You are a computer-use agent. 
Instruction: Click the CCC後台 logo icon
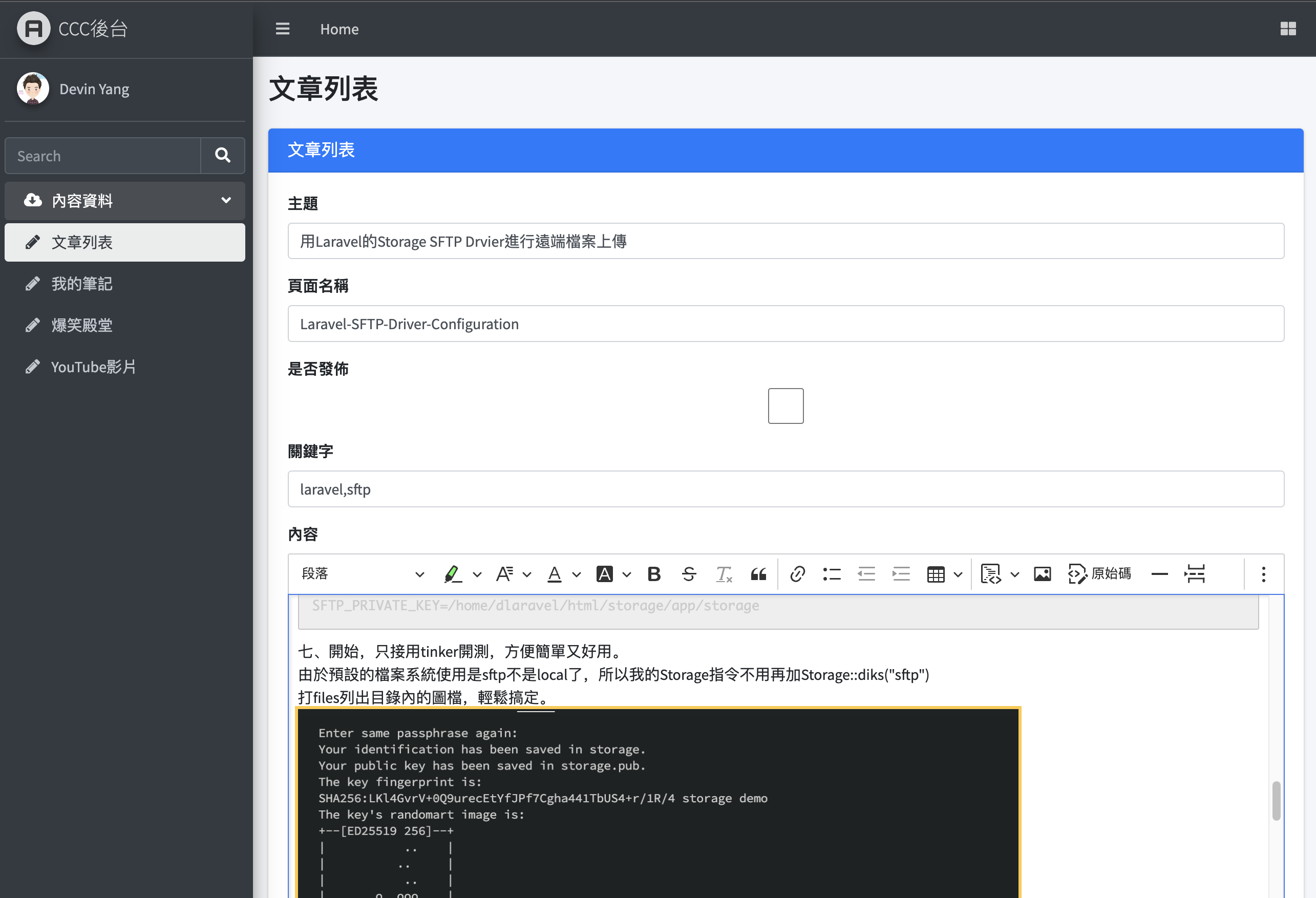coord(33,28)
